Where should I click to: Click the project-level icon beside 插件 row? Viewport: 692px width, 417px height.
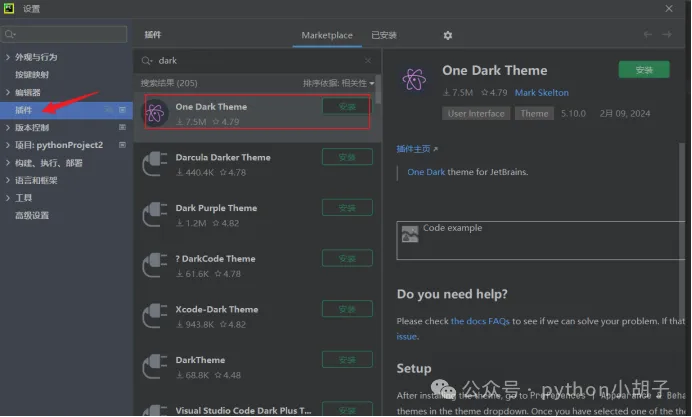pos(123,110)
